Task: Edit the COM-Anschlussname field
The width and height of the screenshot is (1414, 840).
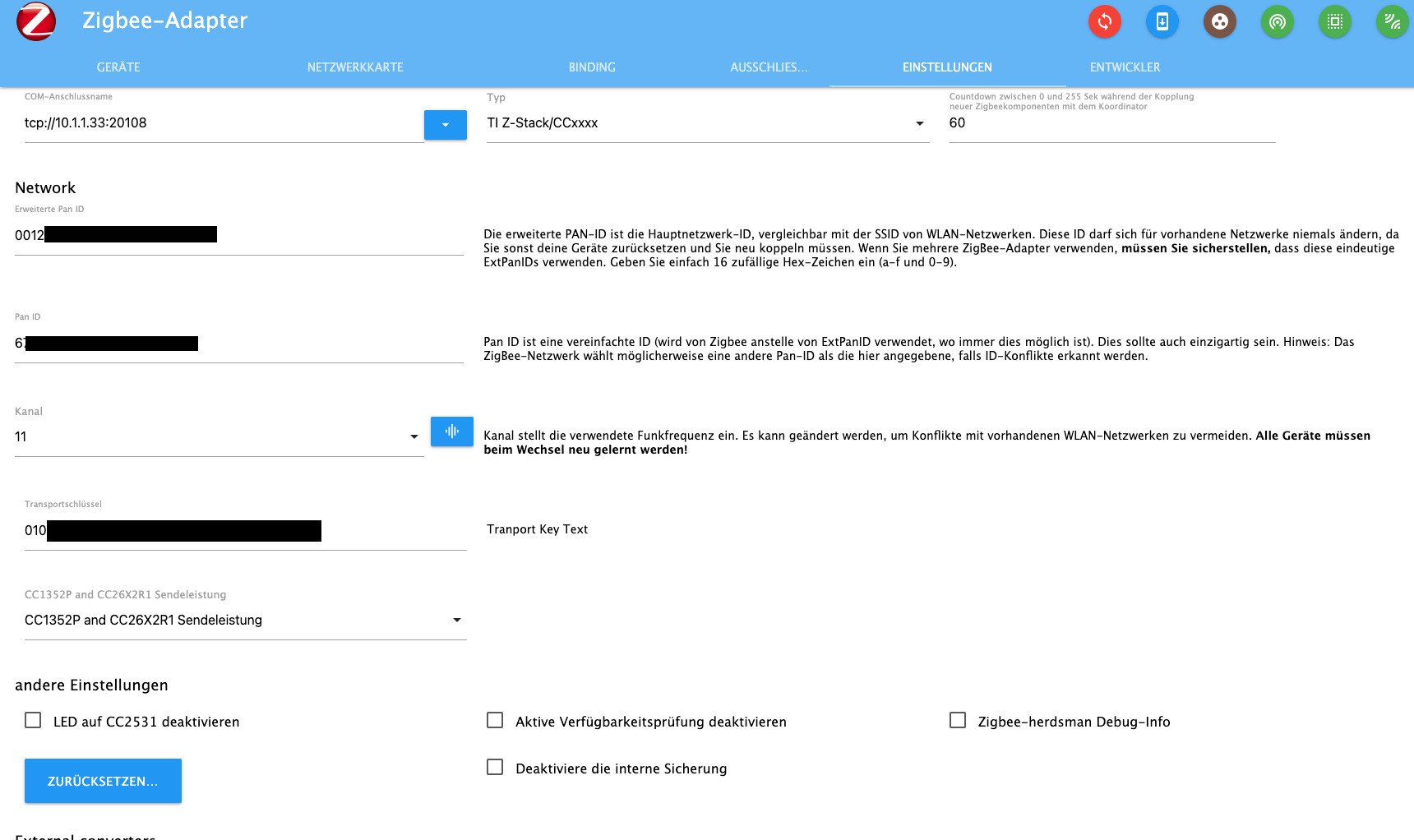Action: coord(224,123)
